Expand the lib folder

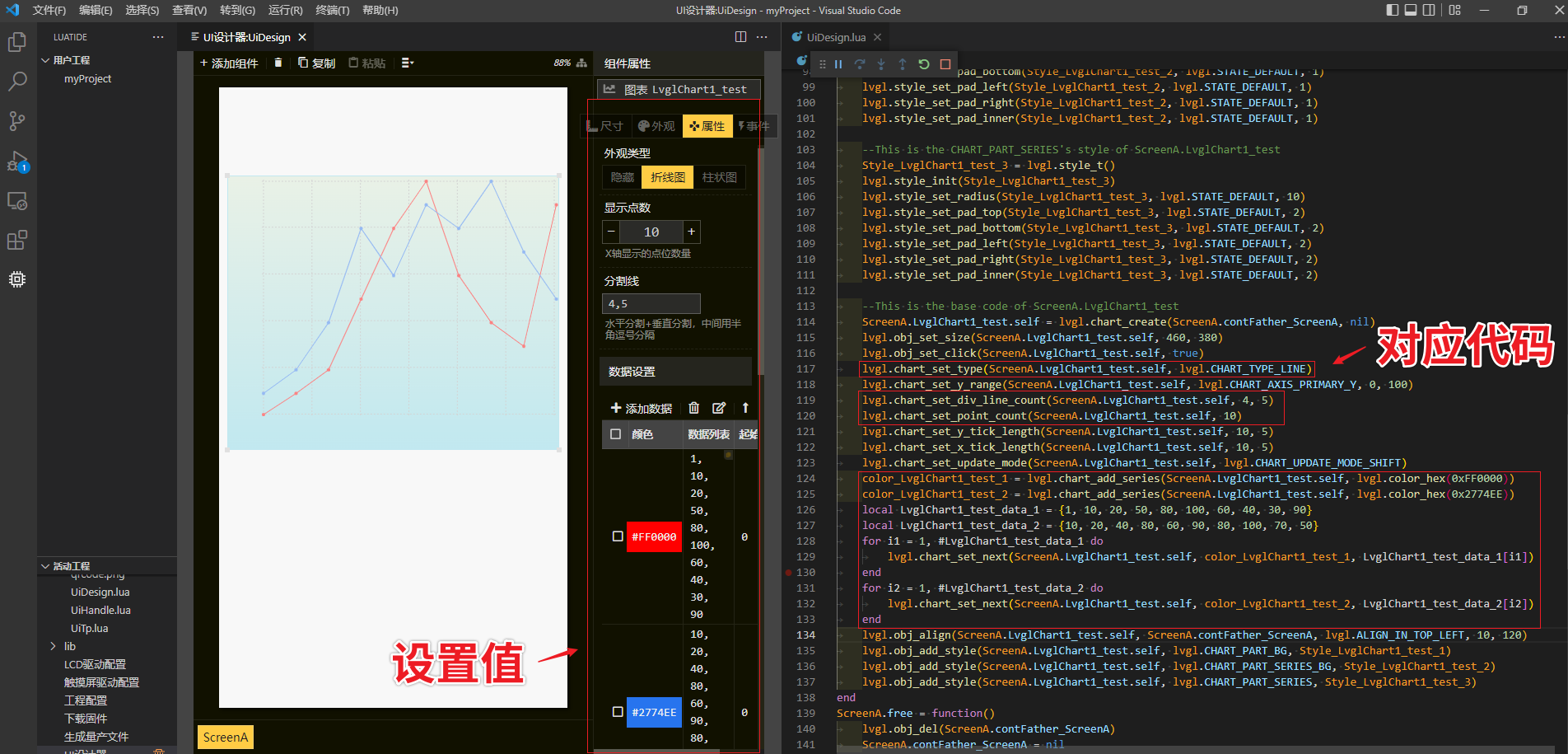tap(54, 646)
